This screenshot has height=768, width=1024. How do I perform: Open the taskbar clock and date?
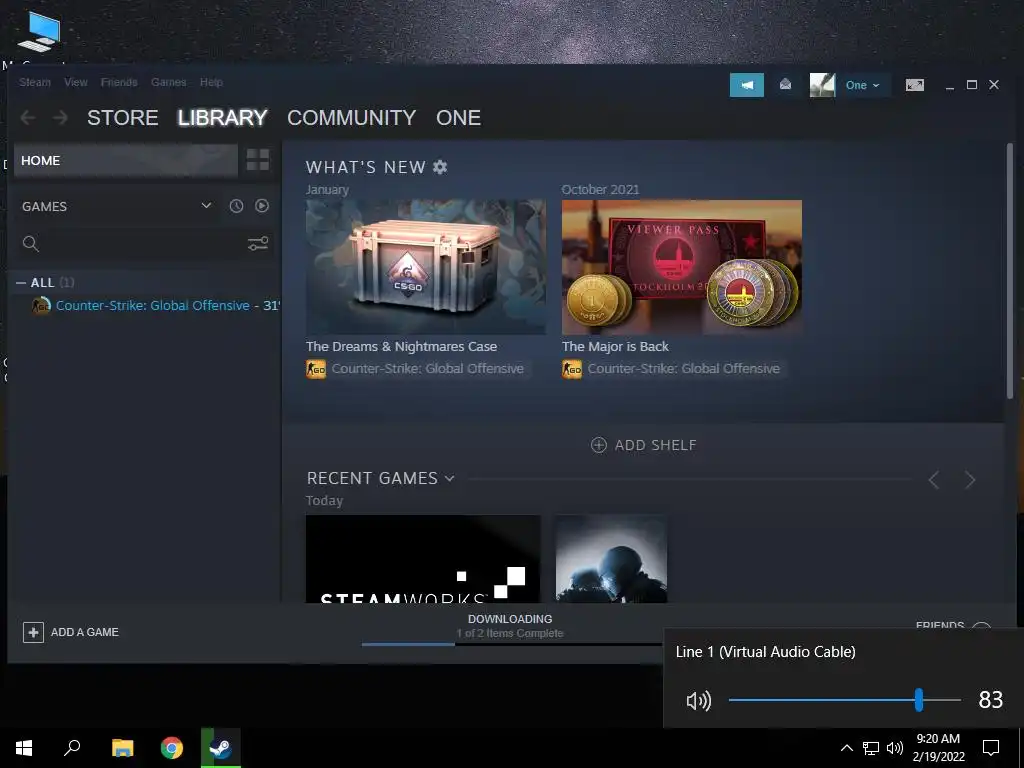pyautogui.click(x=938, y=748)
